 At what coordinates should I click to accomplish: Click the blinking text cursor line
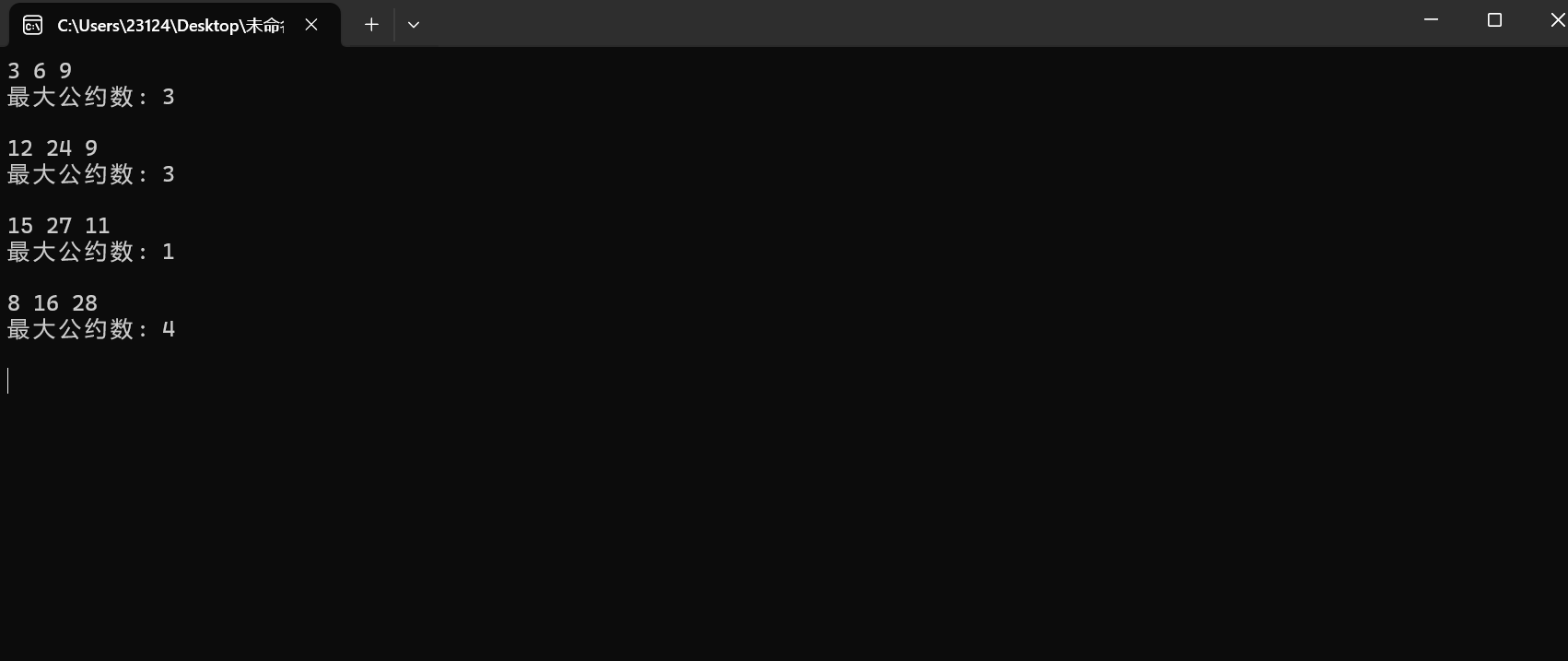coord(8,381)
